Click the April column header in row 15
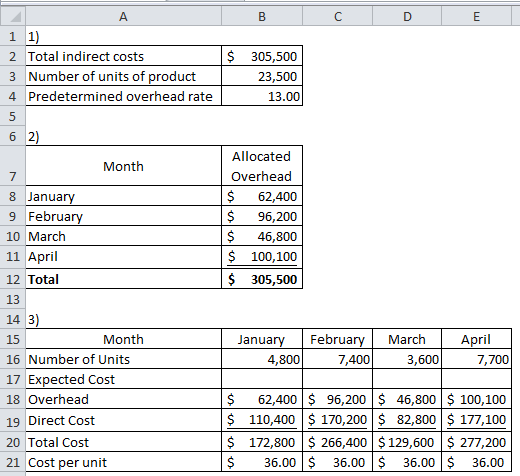520x476 pixels. click(476, 339)
